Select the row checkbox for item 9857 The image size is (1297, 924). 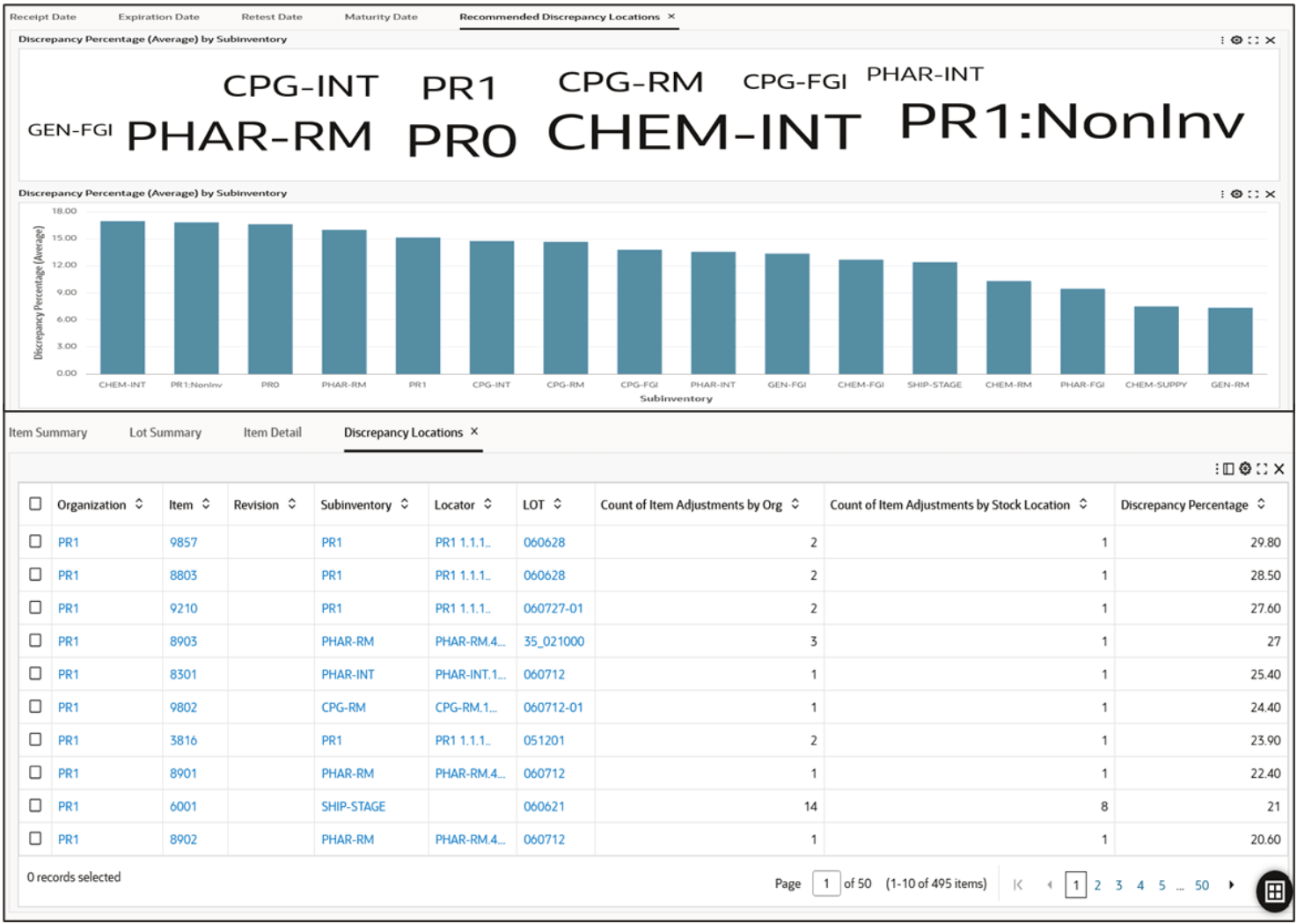pyautogui.click(x=35, y=542)
